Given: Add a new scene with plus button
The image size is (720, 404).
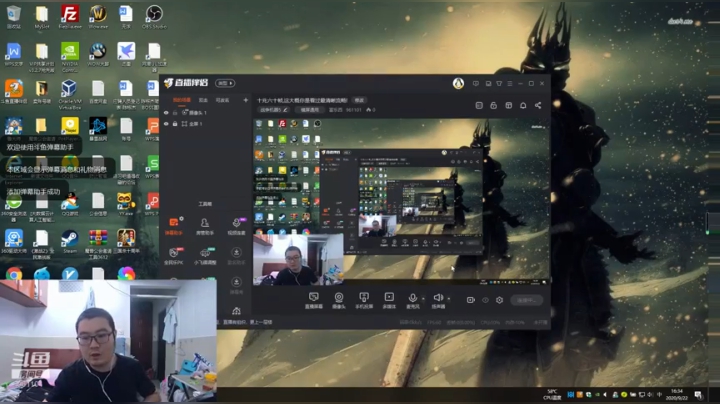Looking at the screenshot, I should click(x=246, y=100).
